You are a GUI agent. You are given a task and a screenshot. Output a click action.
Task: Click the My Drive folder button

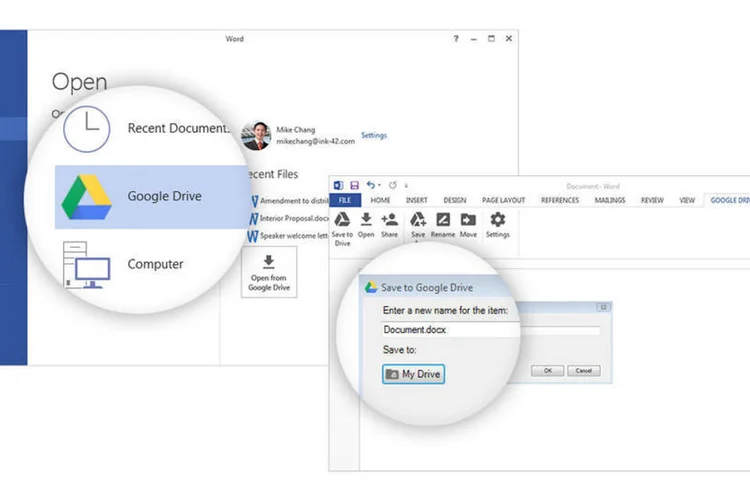pos(414,374)
